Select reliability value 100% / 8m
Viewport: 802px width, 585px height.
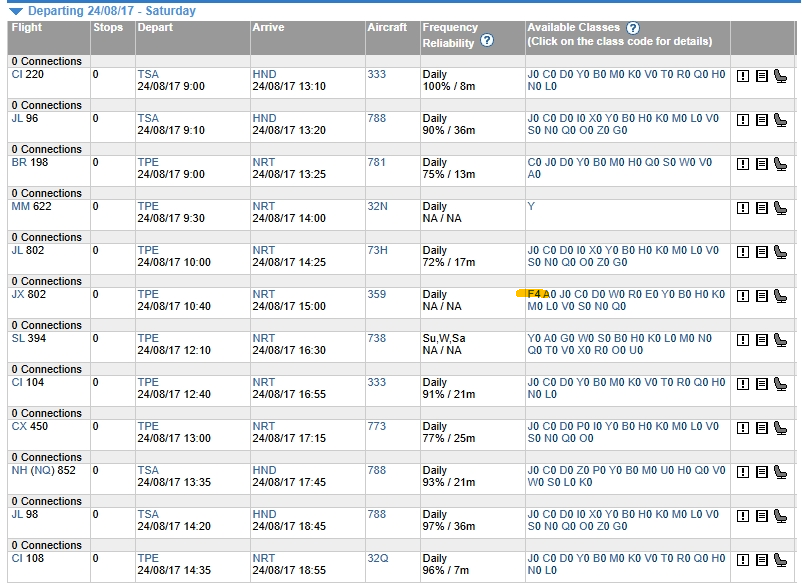click(449, 86)
